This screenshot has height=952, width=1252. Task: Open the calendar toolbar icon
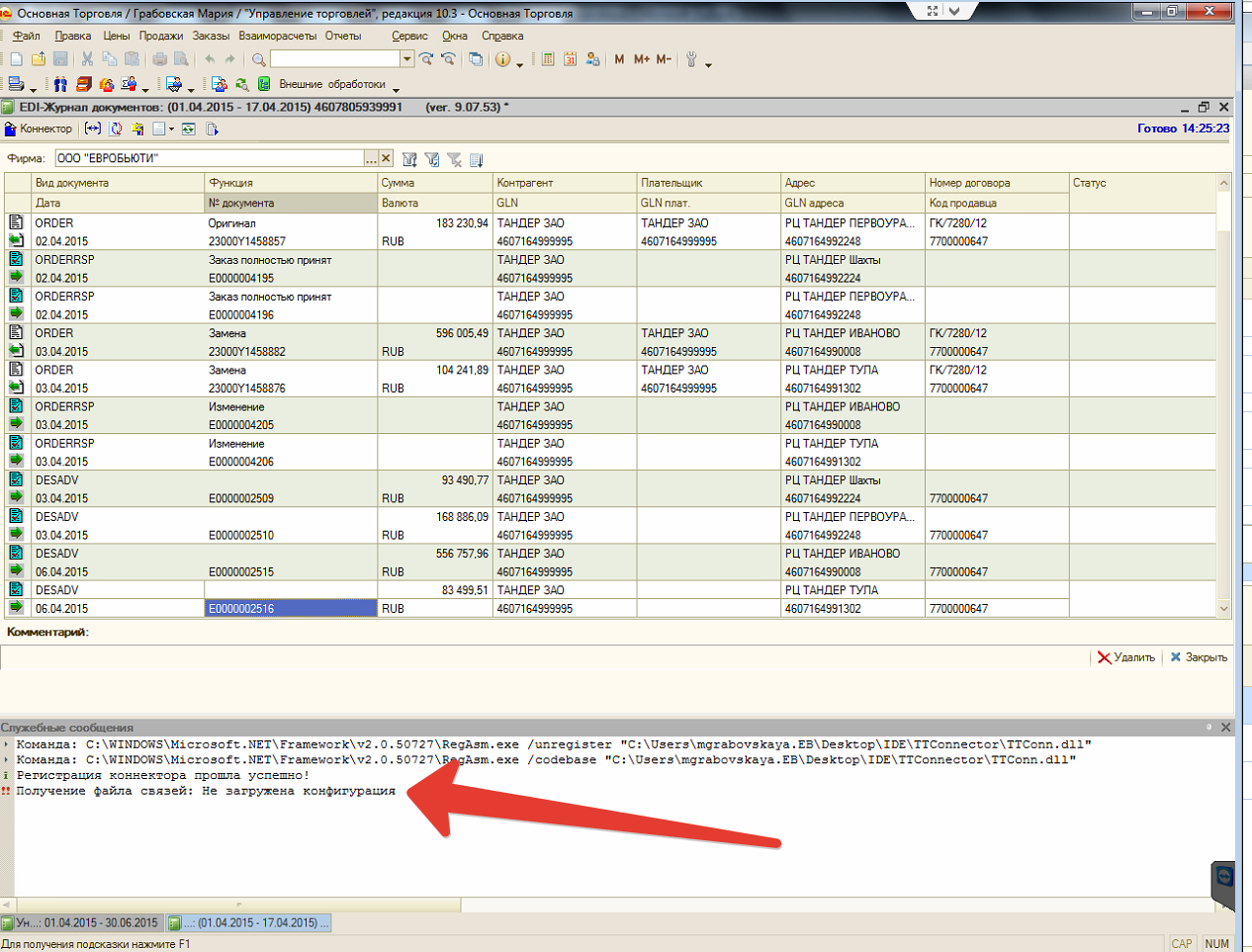tap(571, 59)
